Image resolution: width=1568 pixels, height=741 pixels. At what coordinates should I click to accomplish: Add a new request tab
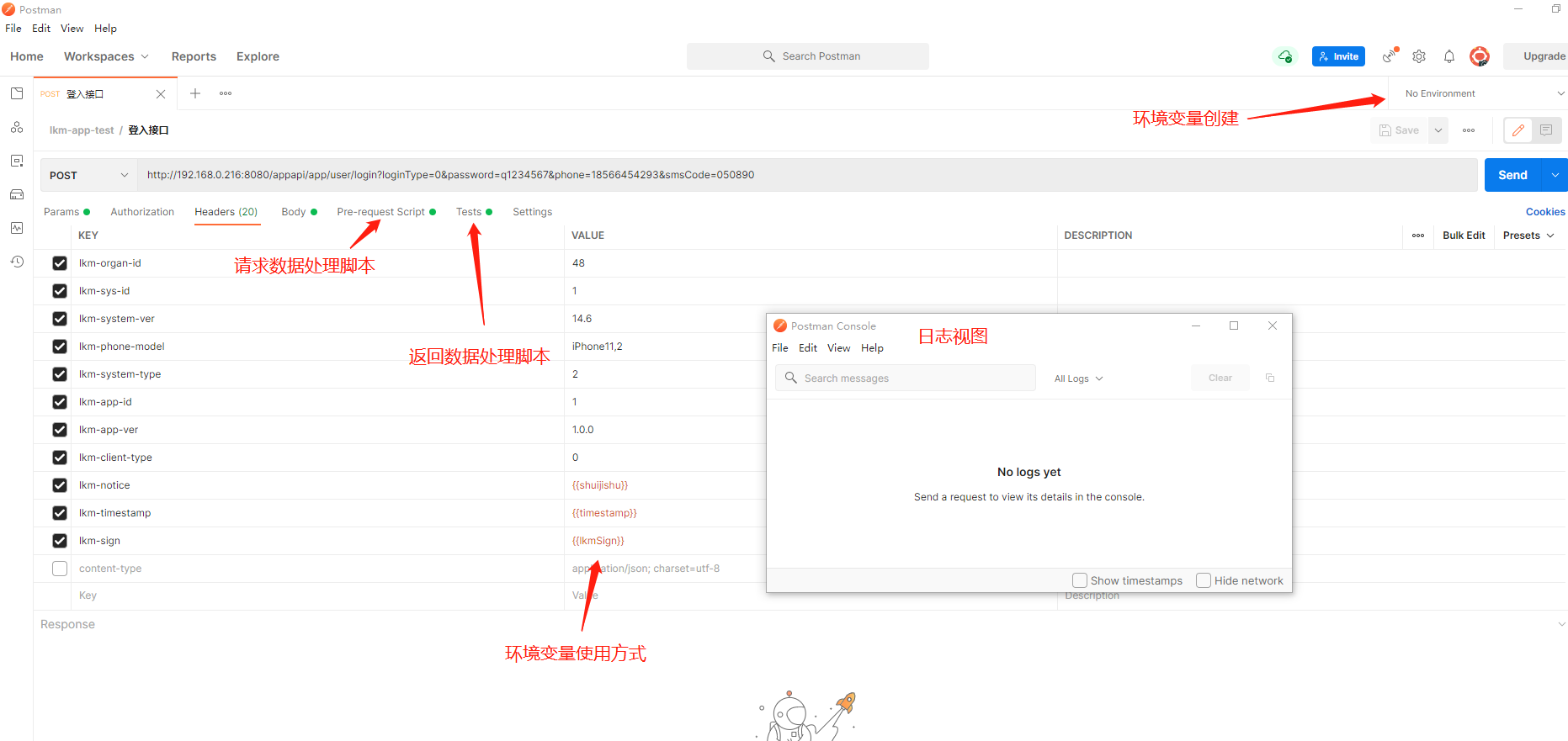point(195,93)
